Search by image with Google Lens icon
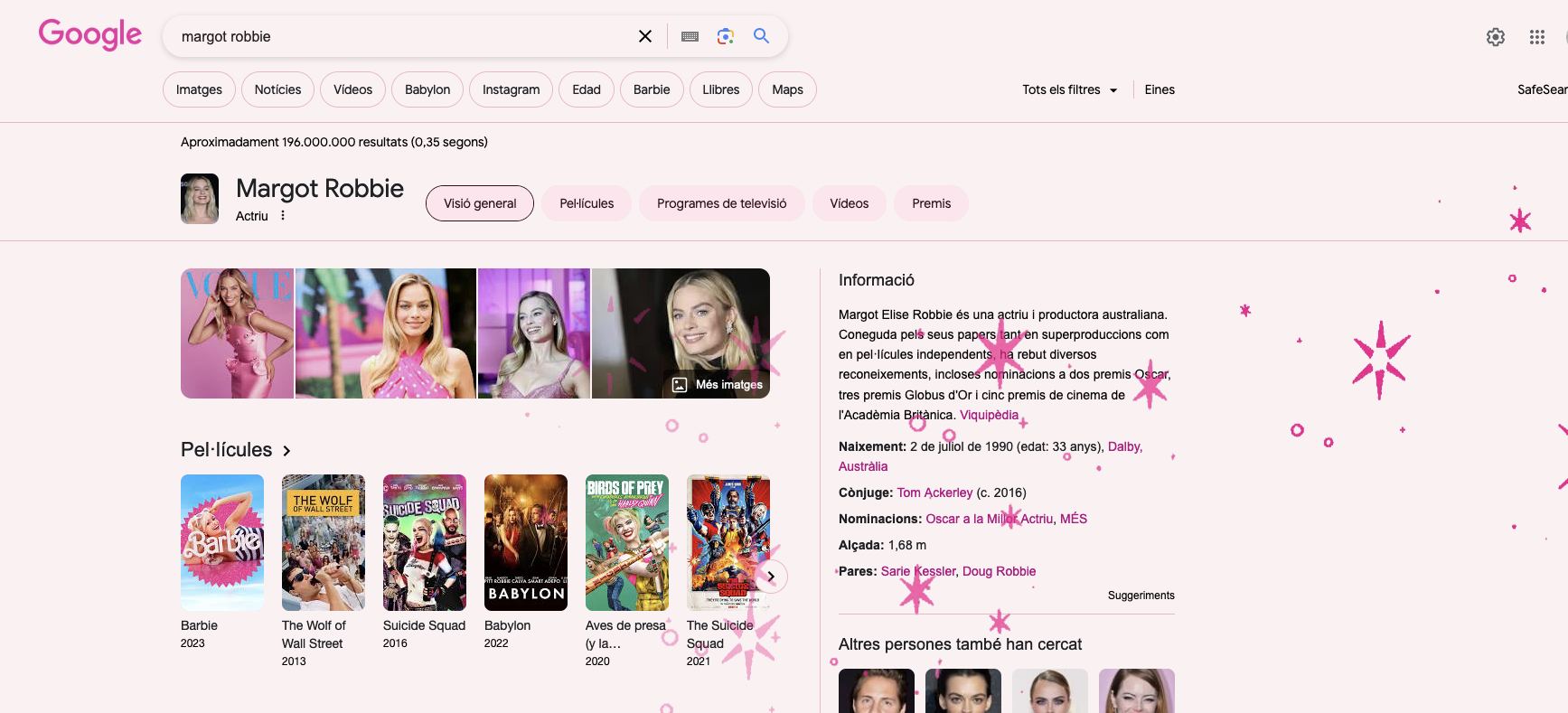1568x713 pixels. click(725, 36)
